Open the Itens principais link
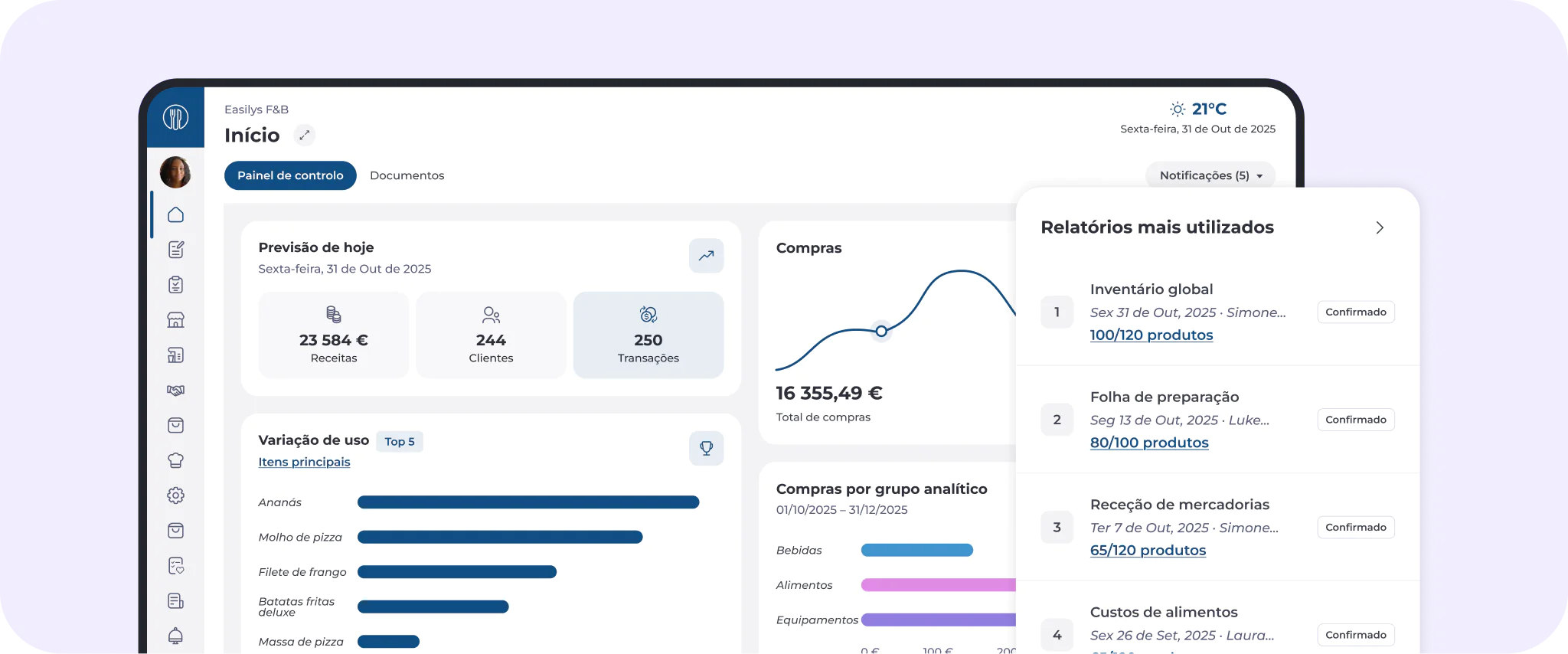 [304, 462]
